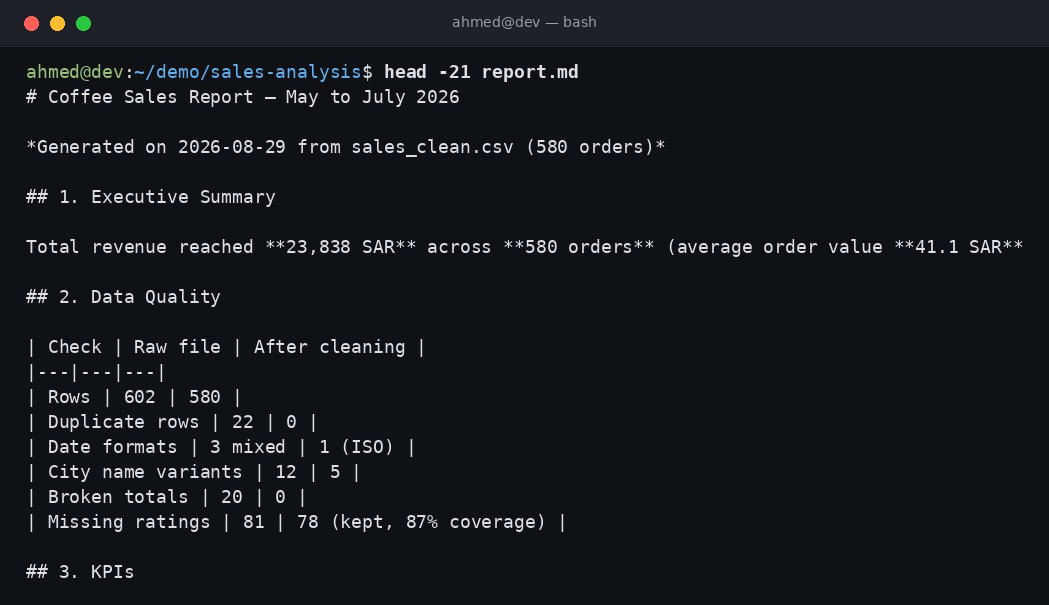Click the yellow minimize window button
The width and height of the screenshot is (1049, 605).
pos(58,23)
